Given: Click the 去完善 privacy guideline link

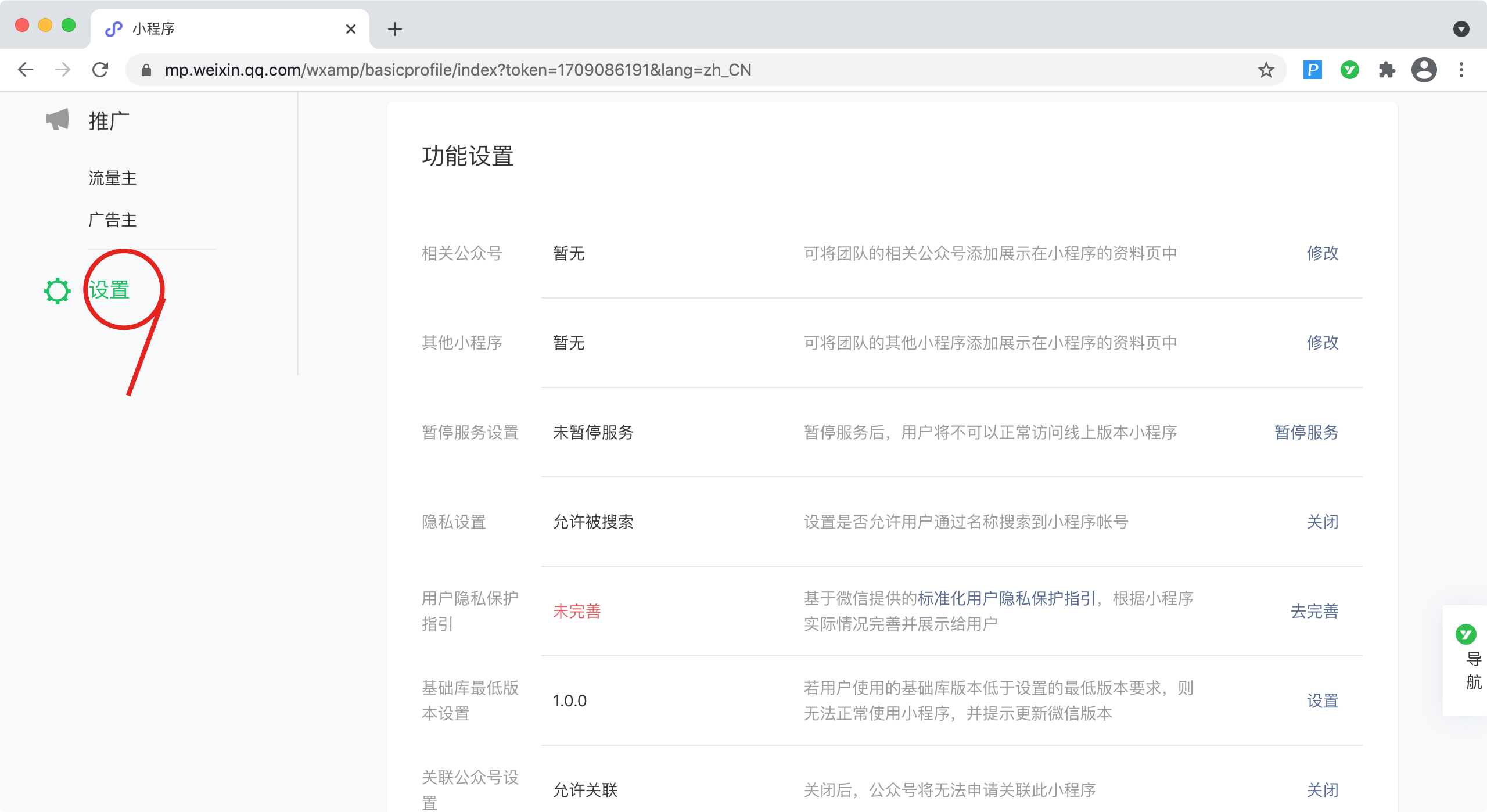Looking at the screenshot, I should [x=1314, y=611].
